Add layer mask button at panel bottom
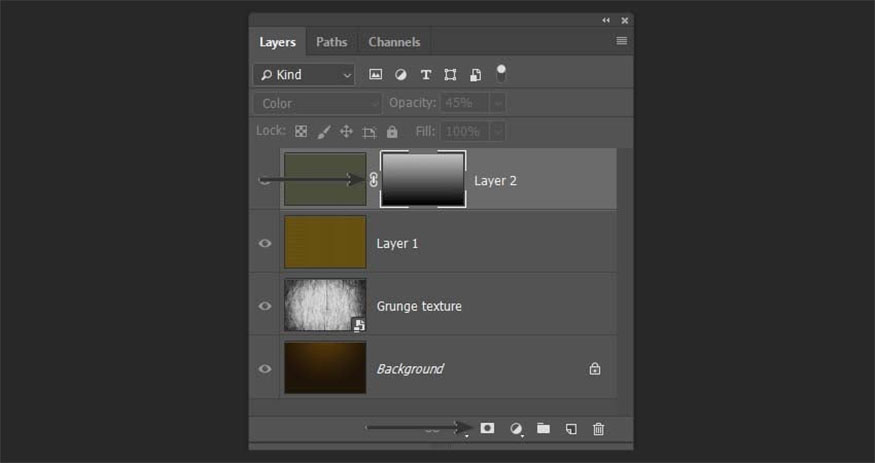The height and width of the screenshot is (463, 875). [487, 428]
